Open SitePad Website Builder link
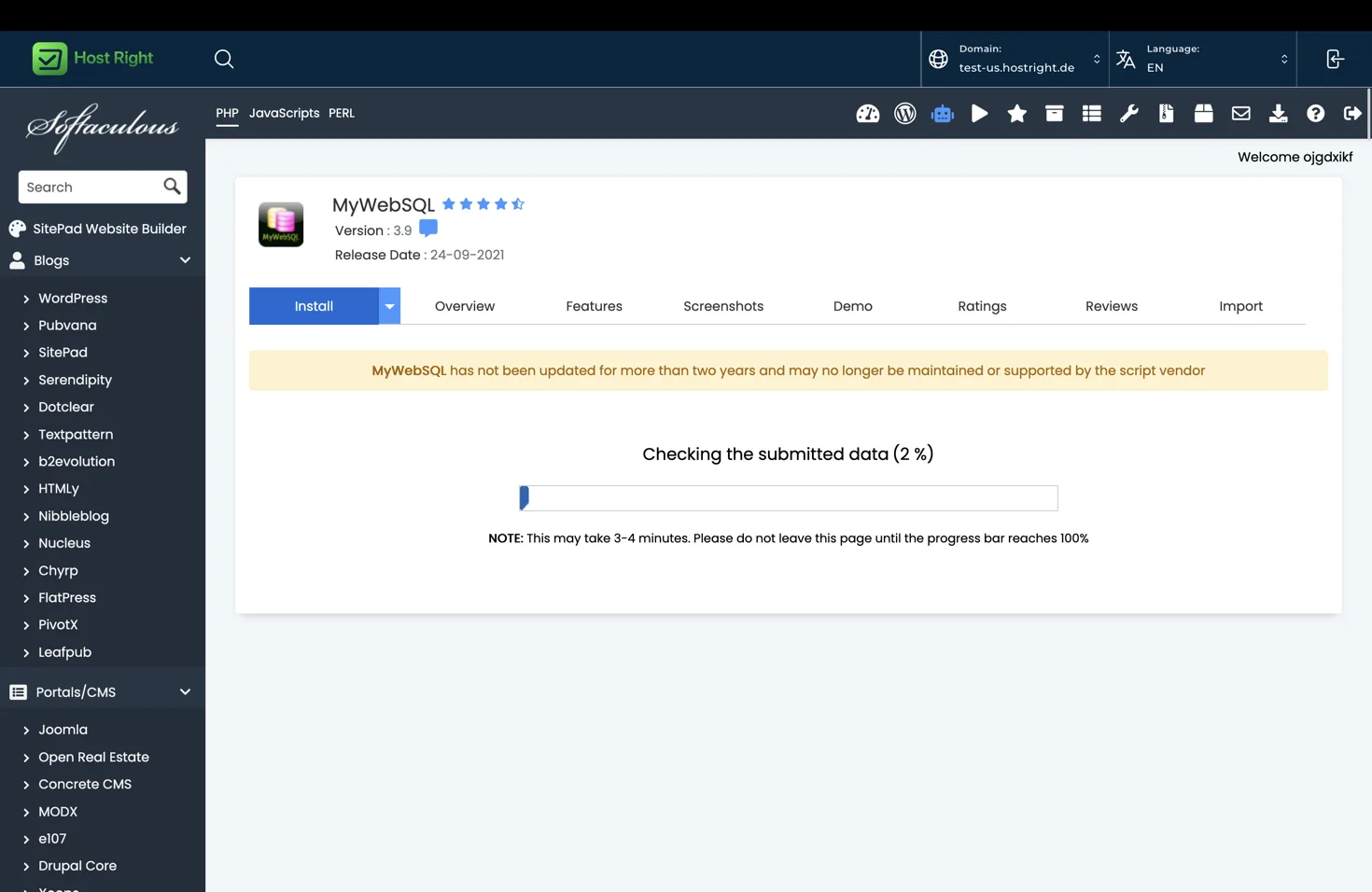1372x892 pixels. pos(109,229)
